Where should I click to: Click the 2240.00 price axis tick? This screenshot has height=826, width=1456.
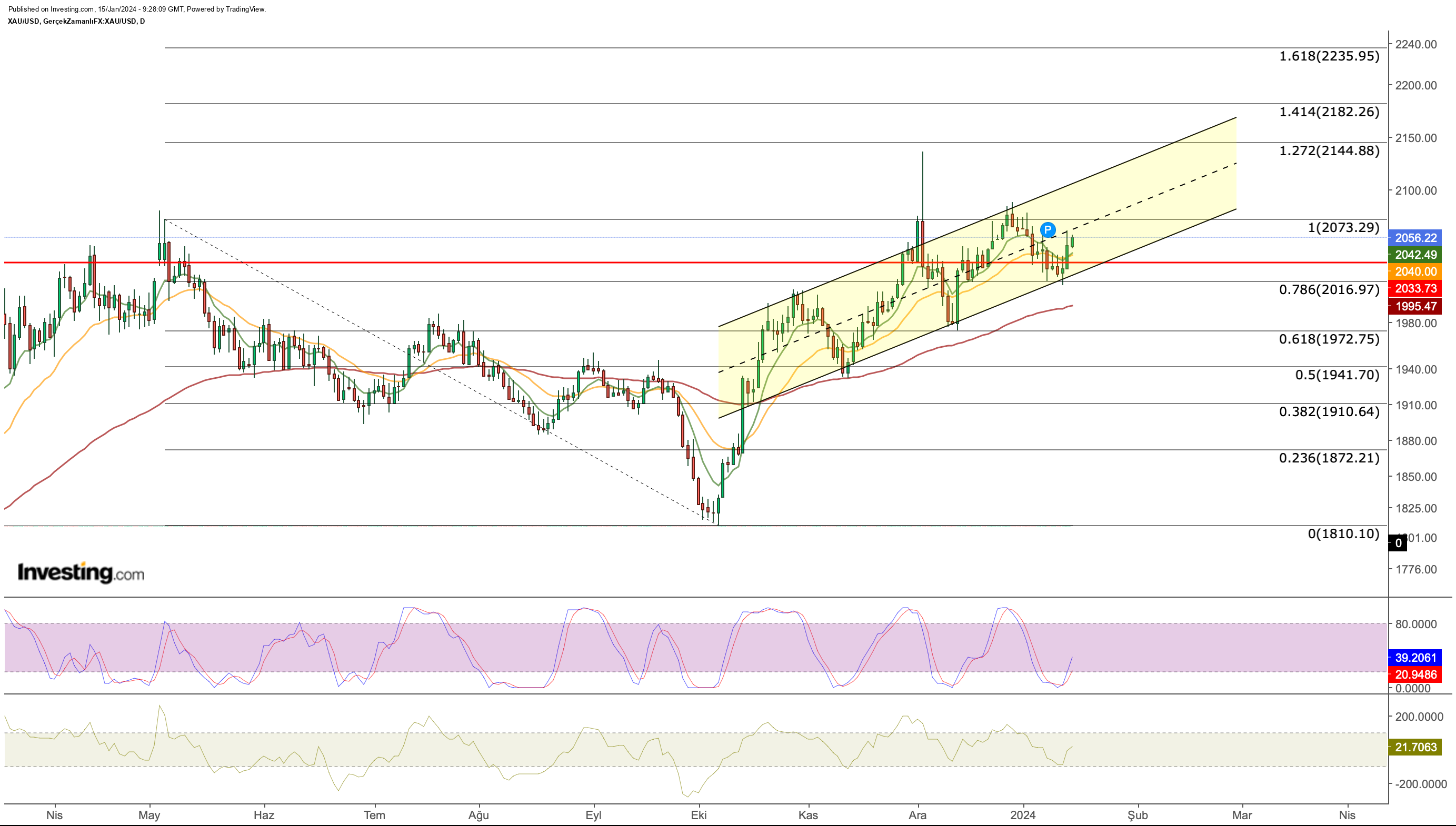[1417, 44]
